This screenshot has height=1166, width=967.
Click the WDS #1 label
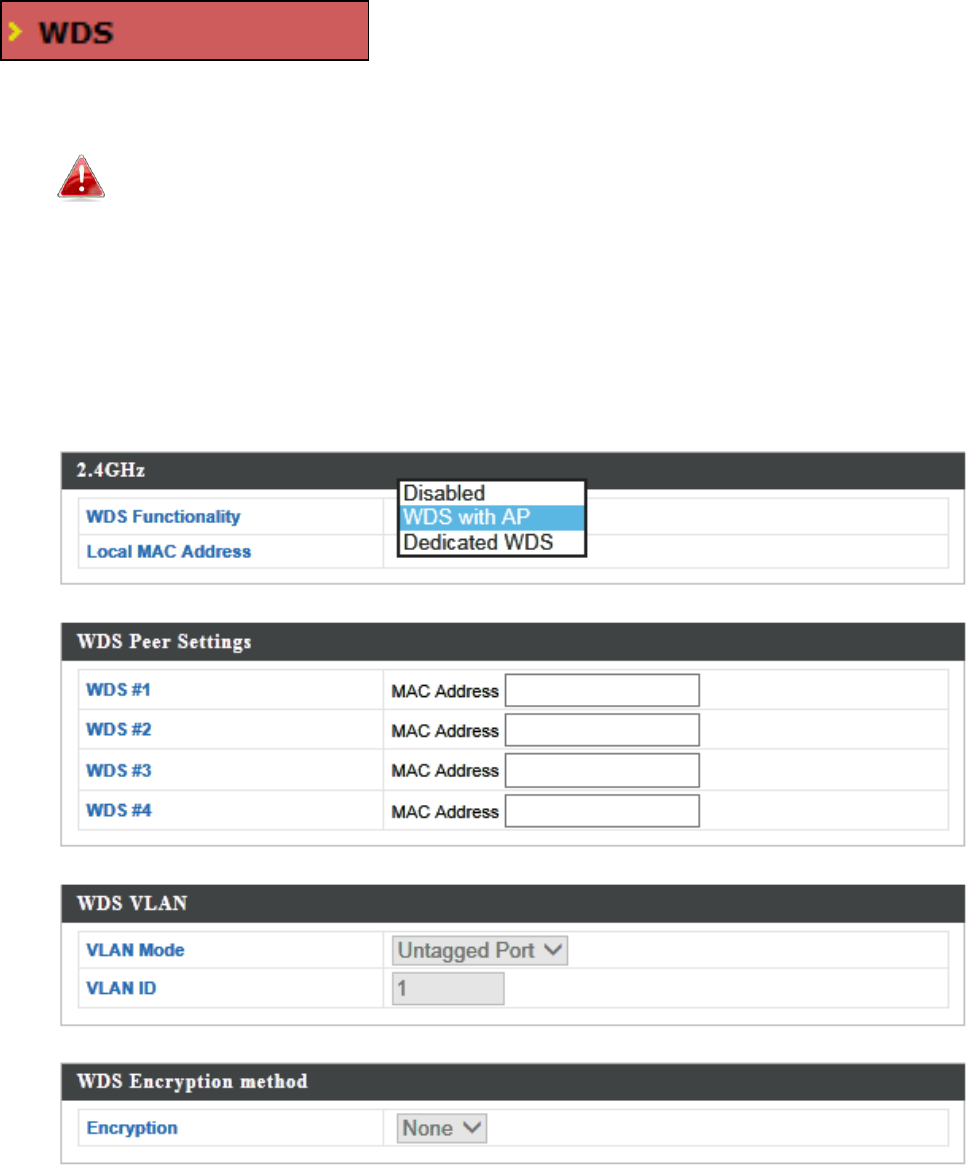click(118, 690)
